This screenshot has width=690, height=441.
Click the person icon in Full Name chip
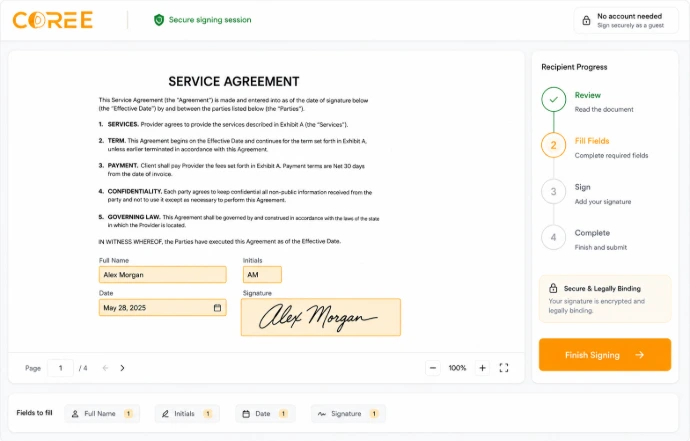pos(75,414)
